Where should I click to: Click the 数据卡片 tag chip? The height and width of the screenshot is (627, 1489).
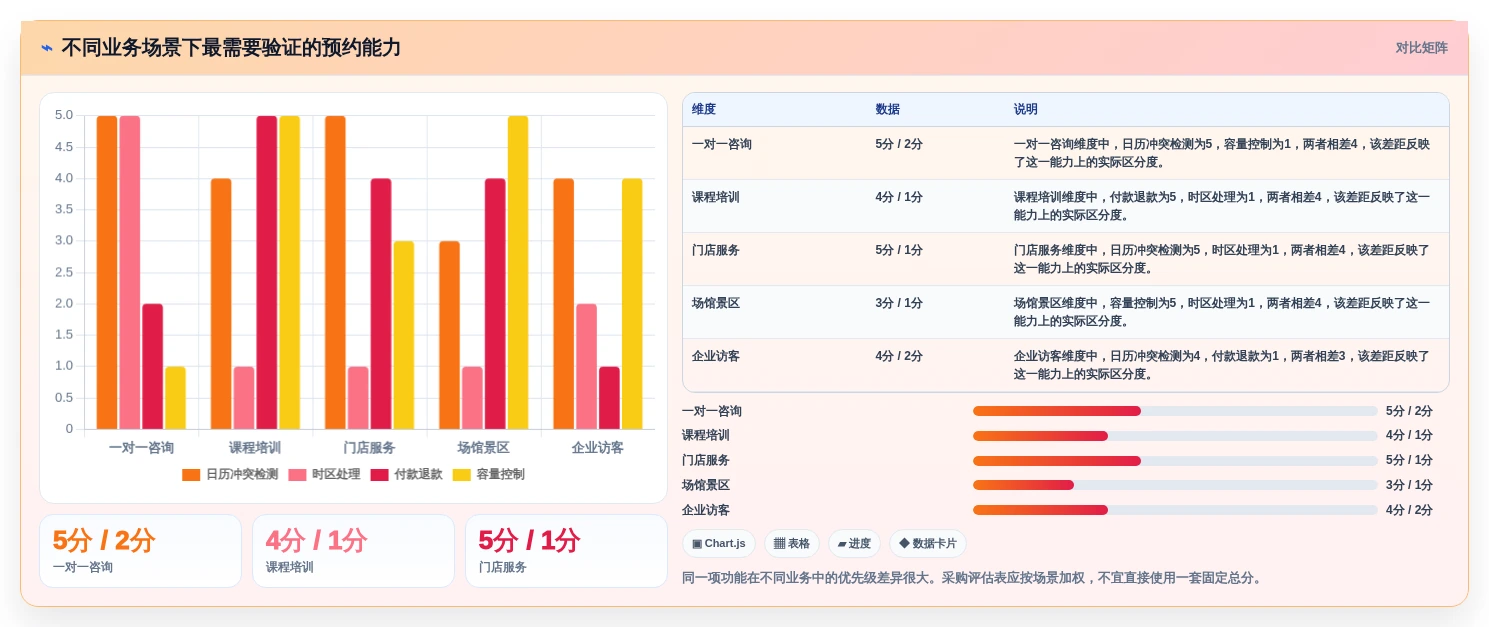click(x=927, y=544)
